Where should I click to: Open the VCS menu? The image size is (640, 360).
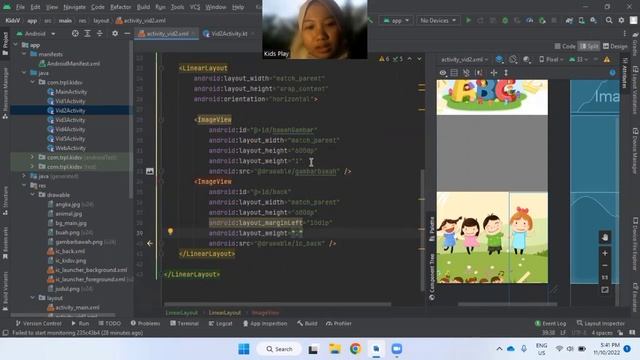click(195, 7)
